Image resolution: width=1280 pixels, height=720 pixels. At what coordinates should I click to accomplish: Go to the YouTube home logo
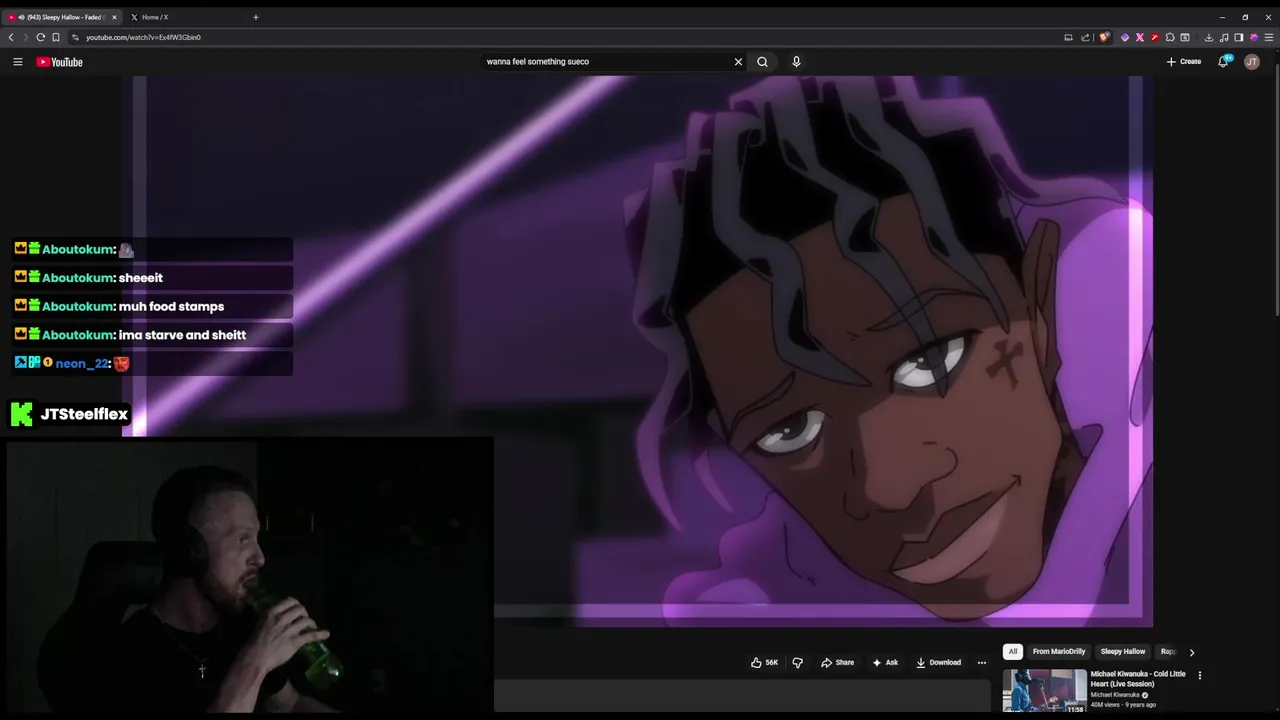point(59,62)
